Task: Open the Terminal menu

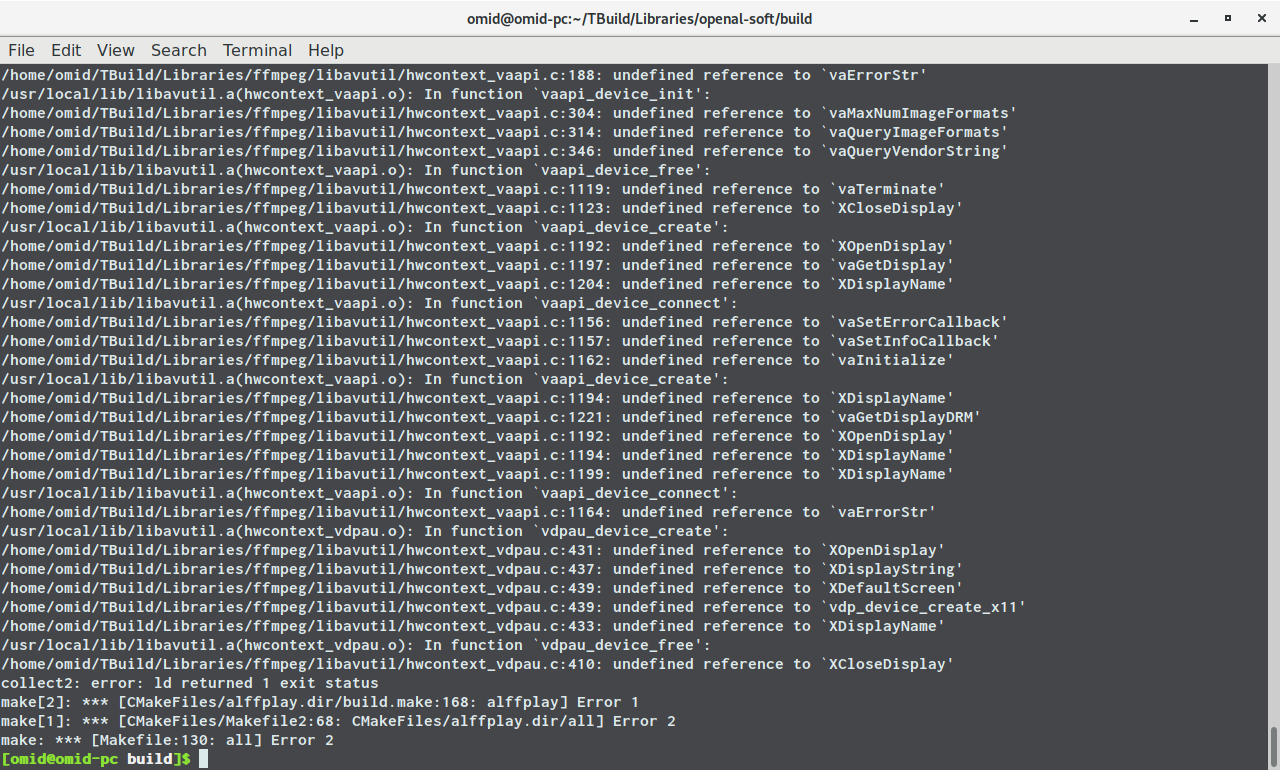Action: click(x=257, y=50)
